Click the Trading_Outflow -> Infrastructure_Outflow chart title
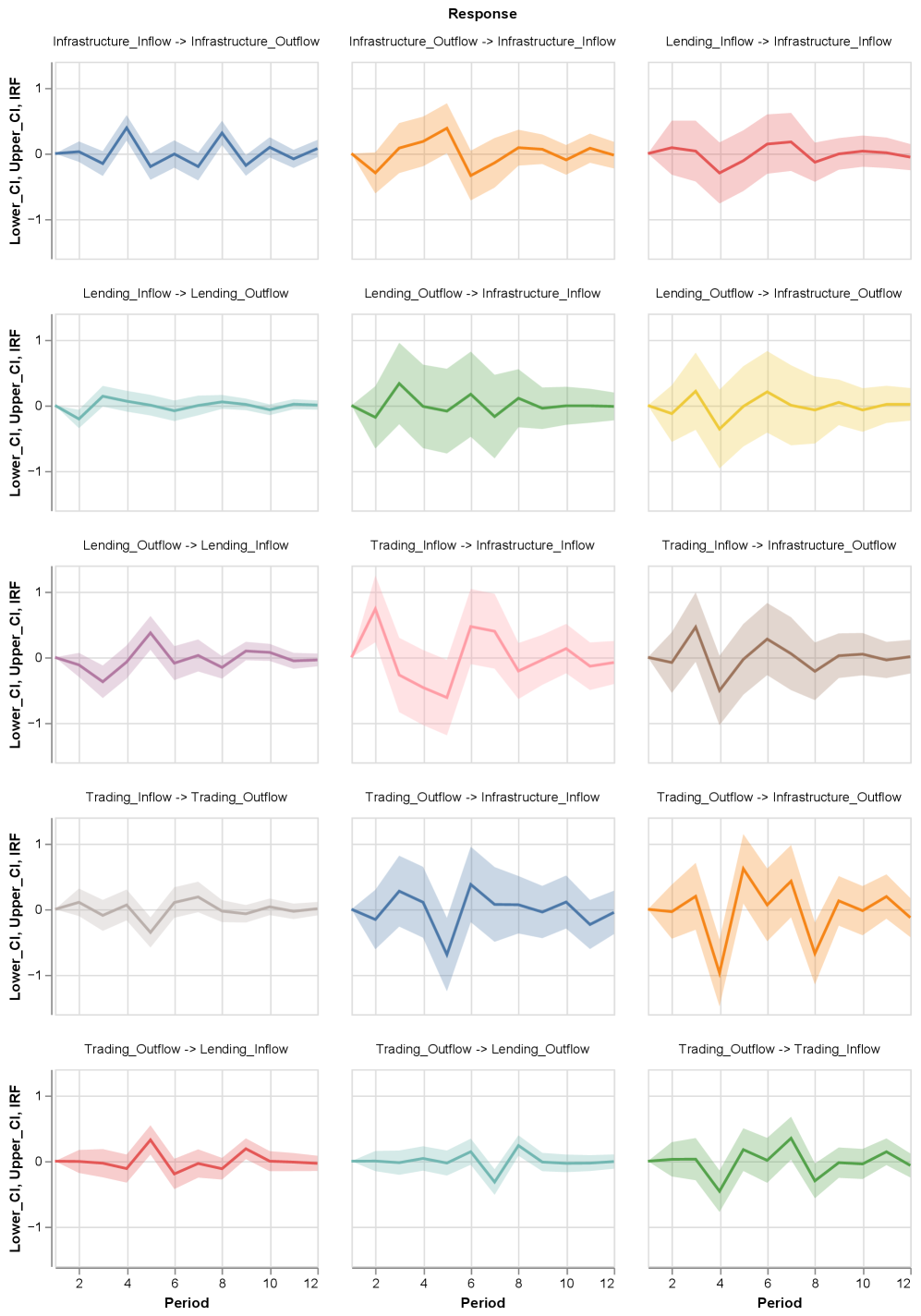921x1316 pixels. click(779, 798)
